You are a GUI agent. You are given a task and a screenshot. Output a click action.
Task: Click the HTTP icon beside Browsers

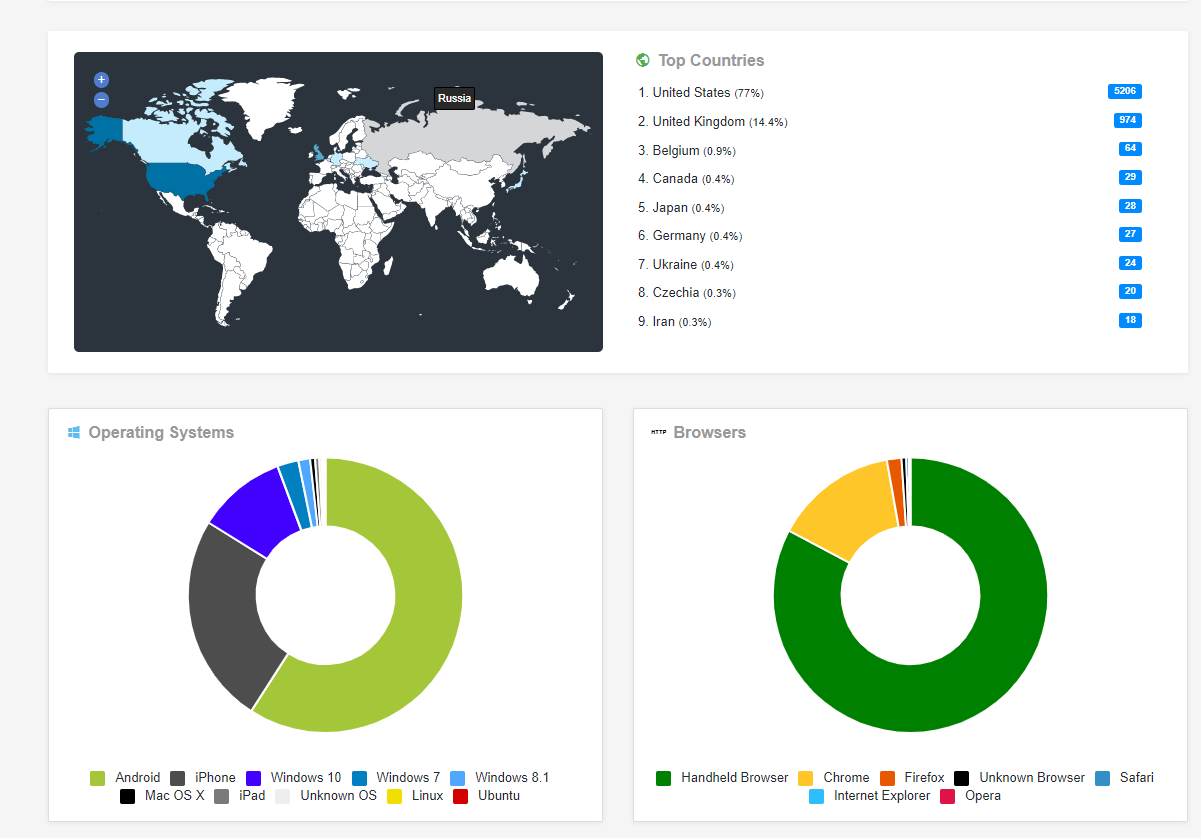[658, 433]
